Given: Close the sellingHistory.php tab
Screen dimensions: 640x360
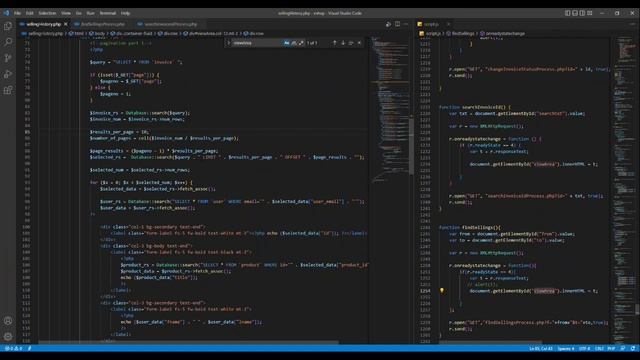Looking at the screenshot, I should point(66,24).
